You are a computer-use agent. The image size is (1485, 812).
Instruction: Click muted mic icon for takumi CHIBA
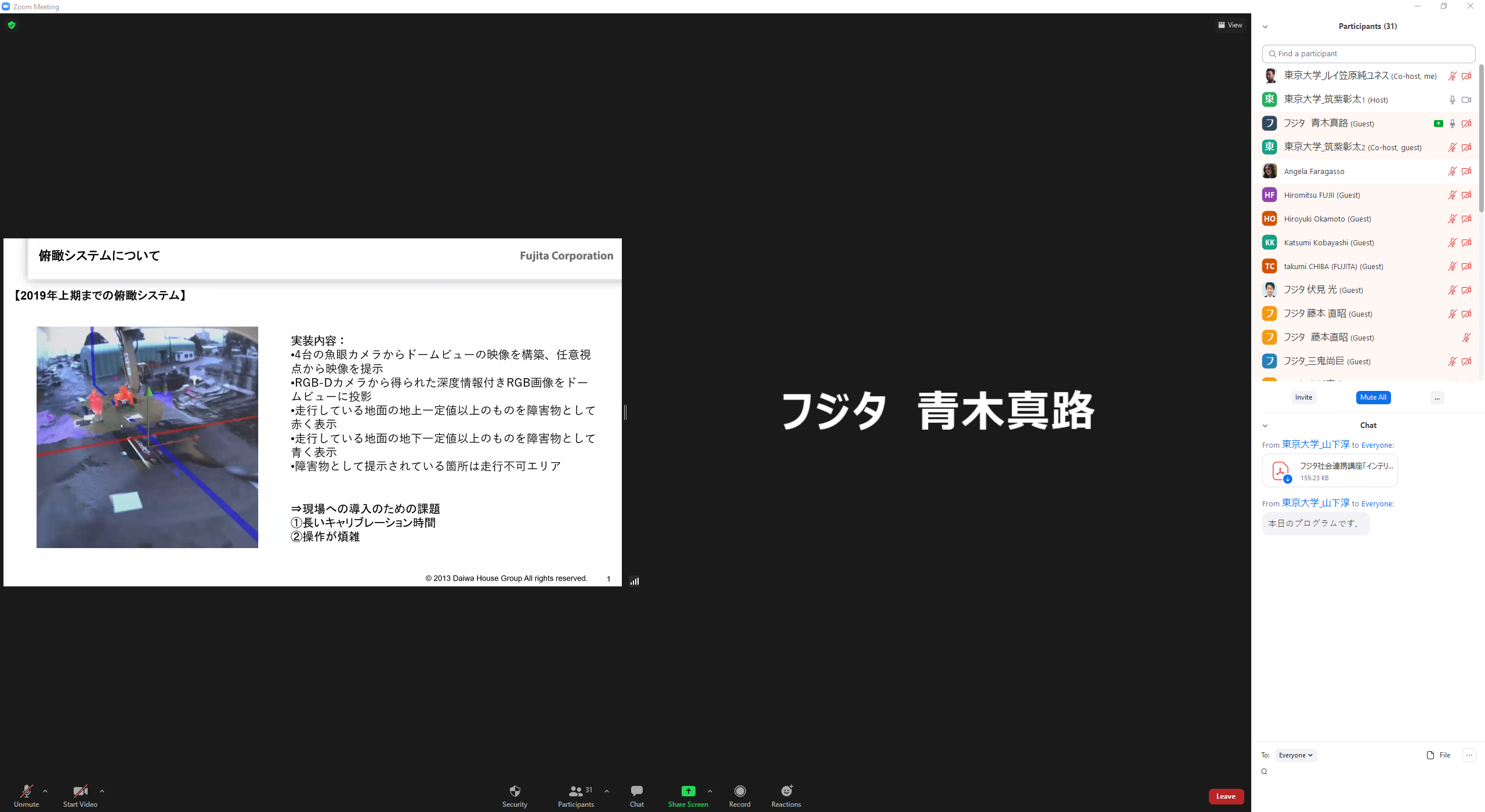click(1452, 266)
